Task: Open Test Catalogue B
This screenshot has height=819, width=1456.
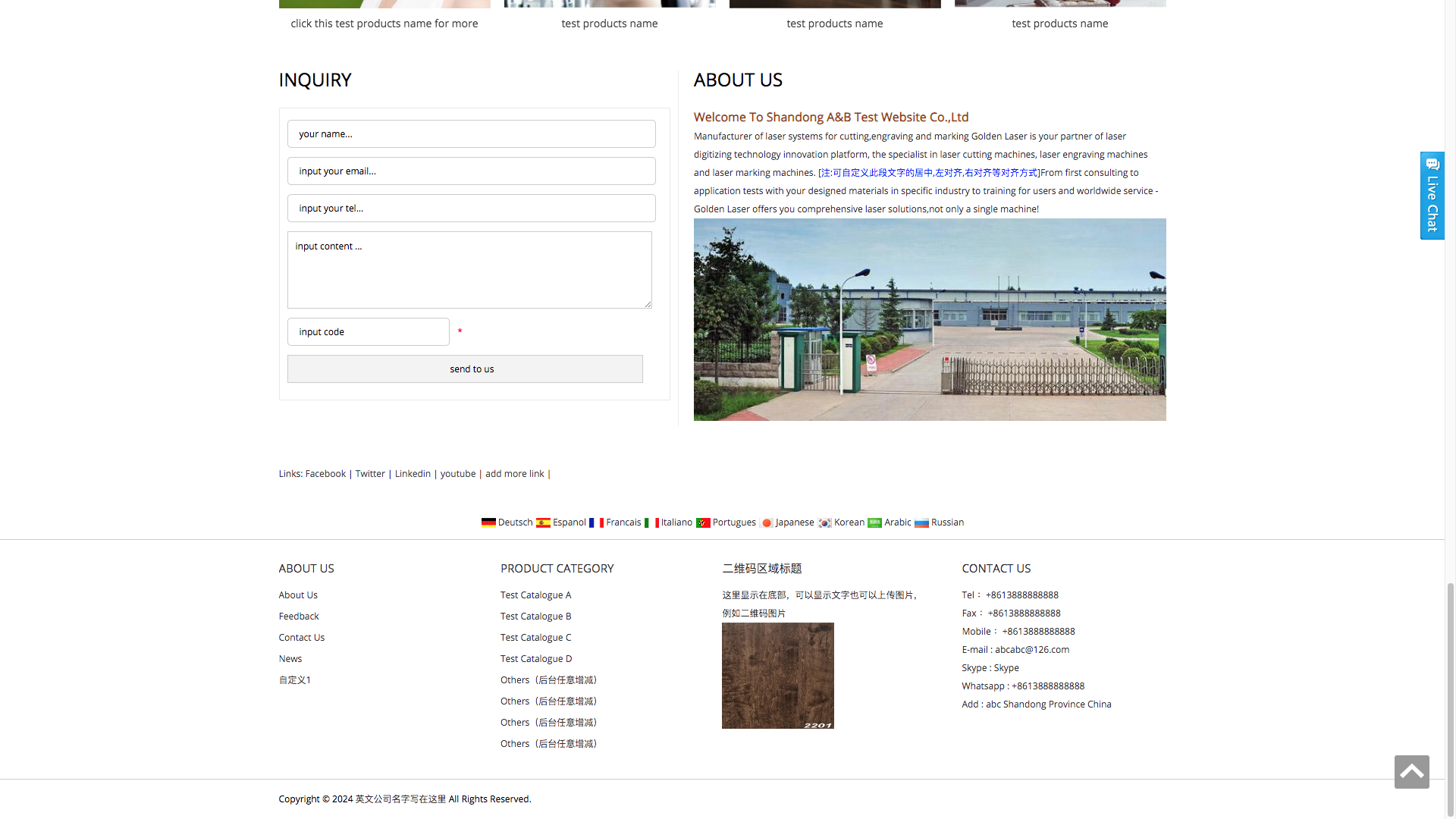Action: coord(536,617)
